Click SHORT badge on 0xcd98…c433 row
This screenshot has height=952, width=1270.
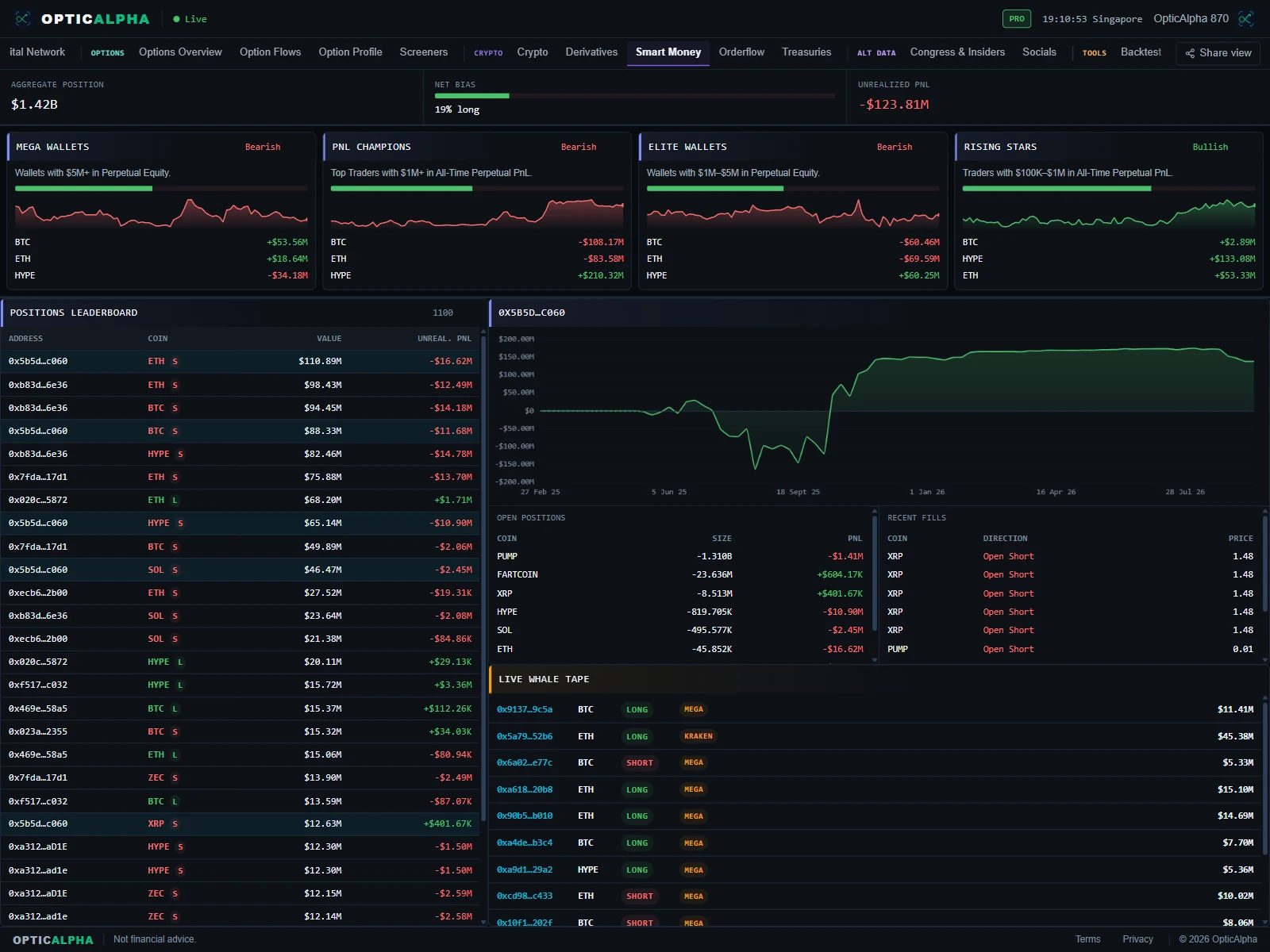pos(640,896)
